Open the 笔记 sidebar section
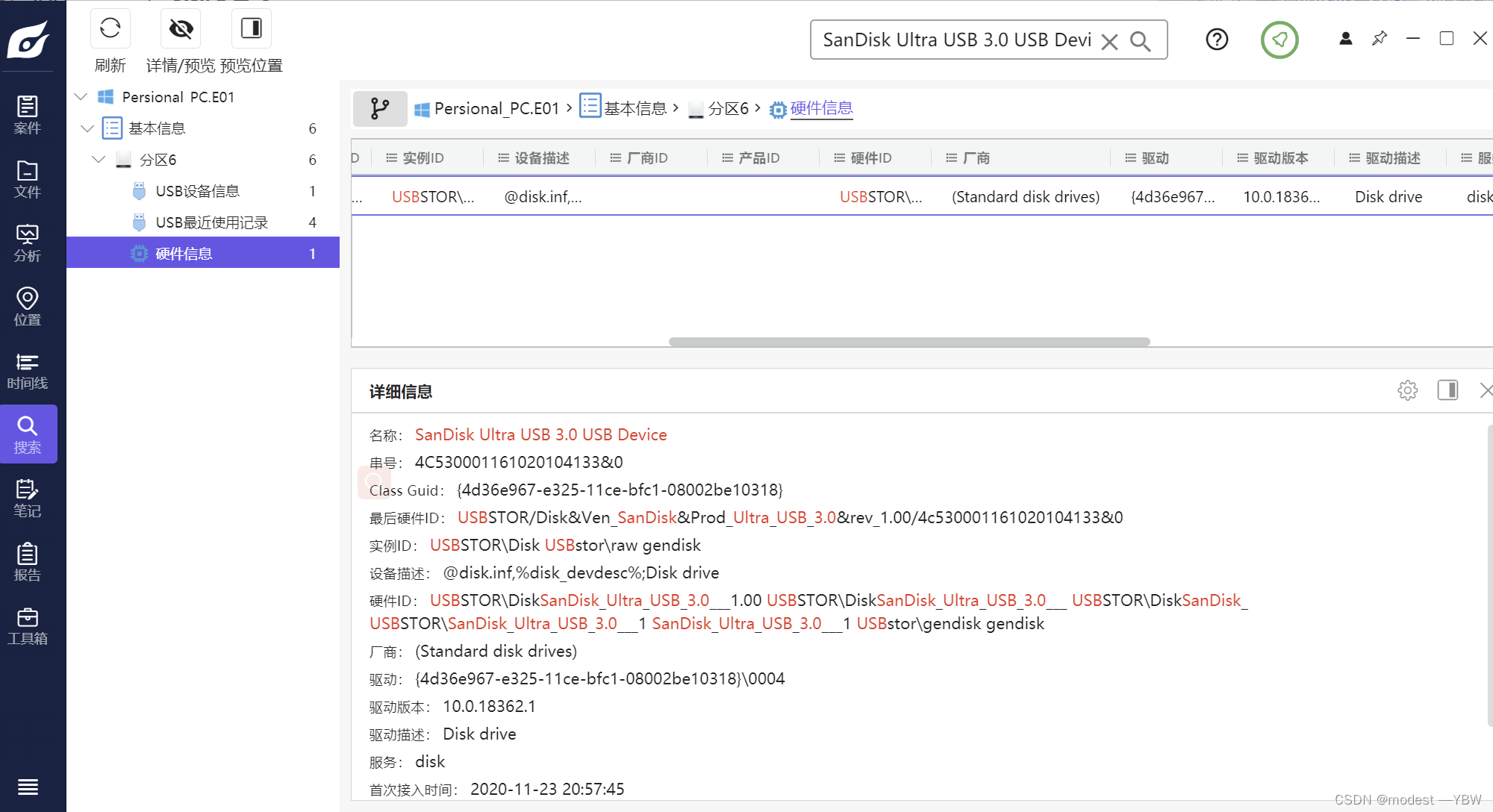The height and width of the screenshot is (812, 1493). click(x=28, y=499)
